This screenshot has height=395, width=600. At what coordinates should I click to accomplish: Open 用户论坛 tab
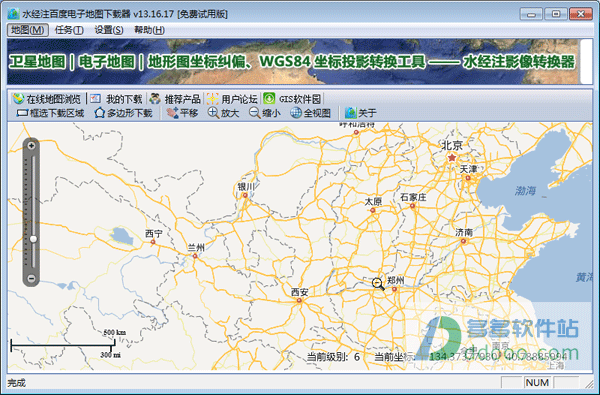232,99
